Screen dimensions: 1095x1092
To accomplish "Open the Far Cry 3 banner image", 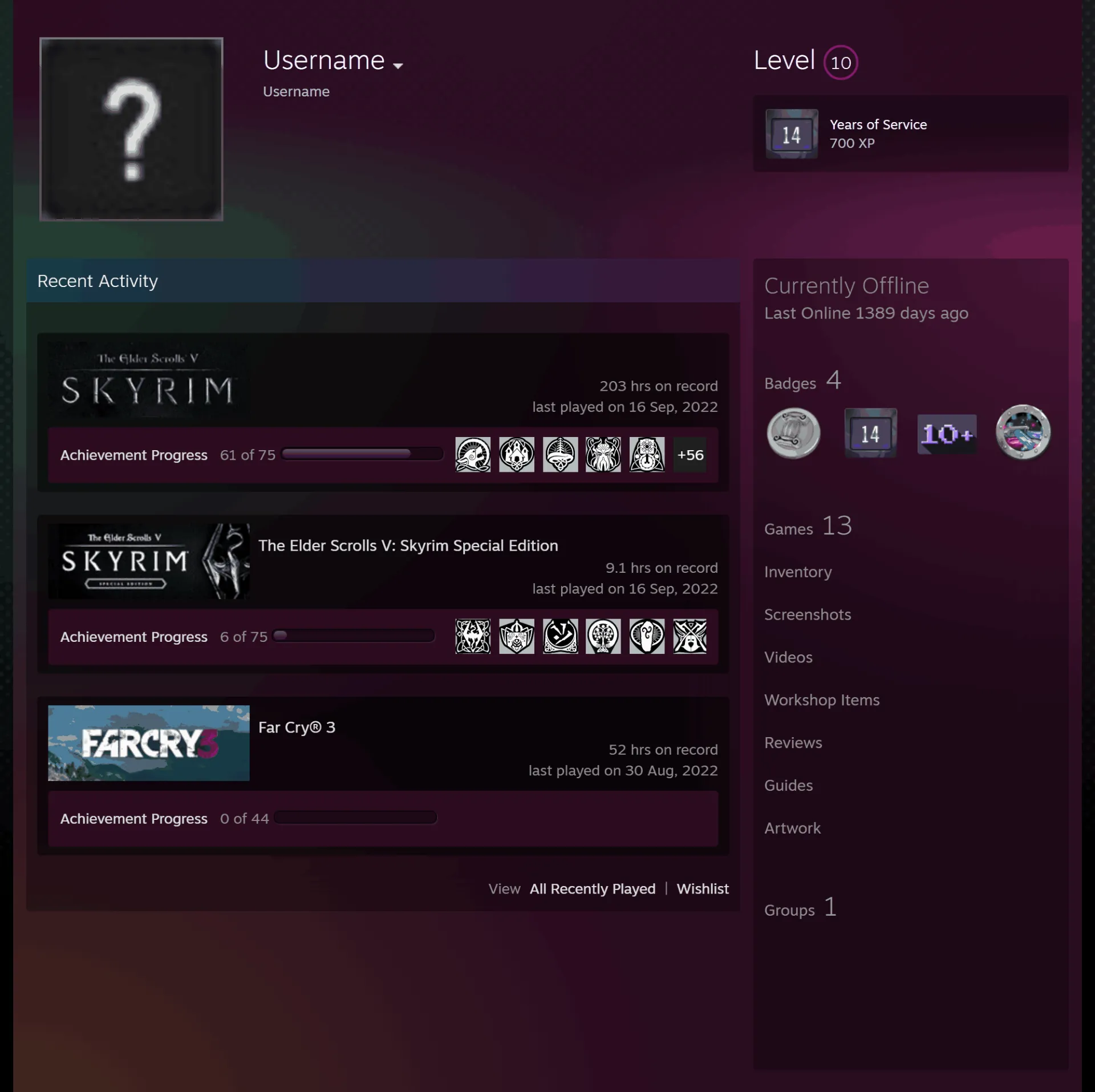I will pyautogui.click(x=149, y=743).
